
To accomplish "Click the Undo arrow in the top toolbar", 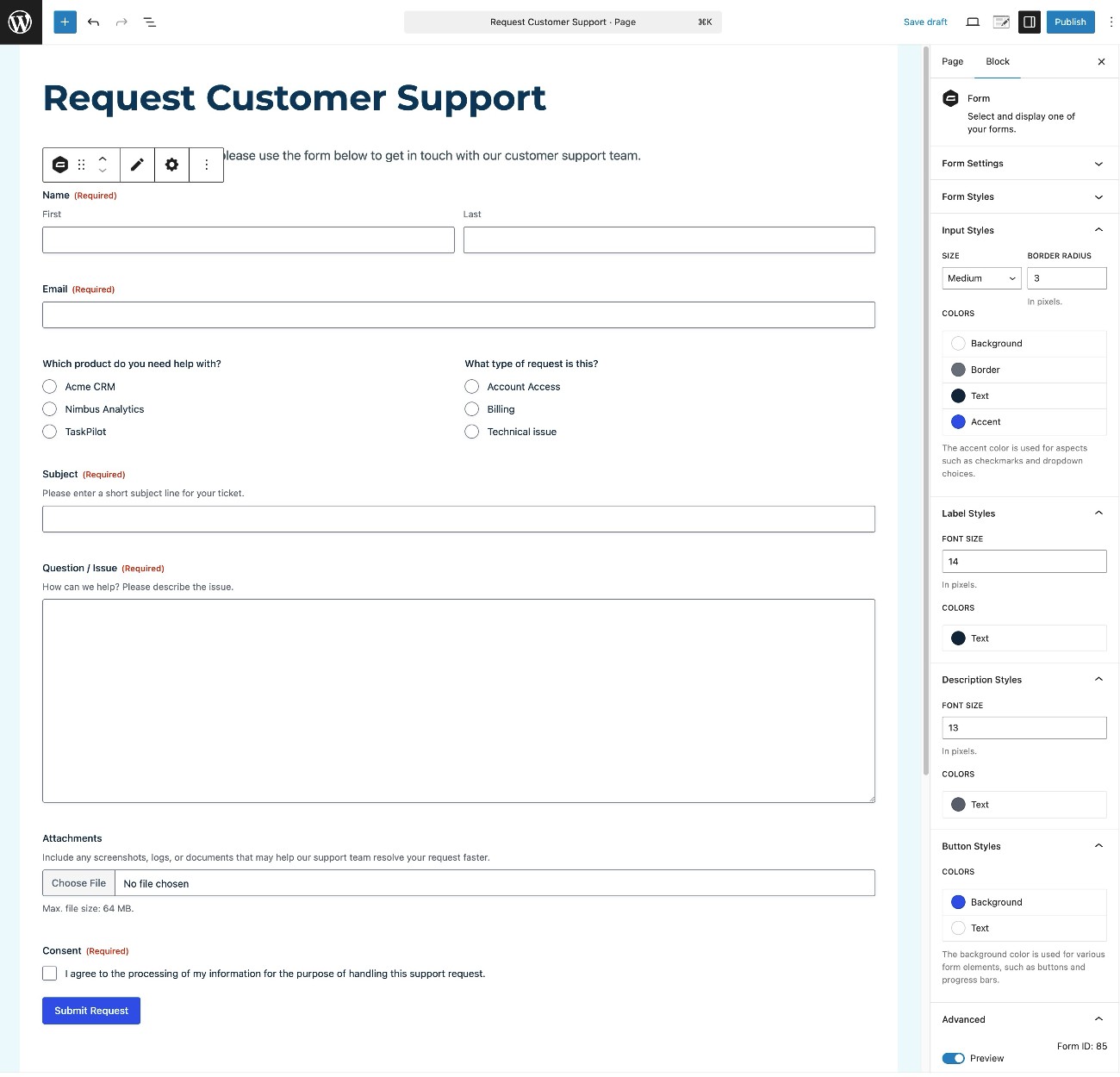I will tap(94, 22).
